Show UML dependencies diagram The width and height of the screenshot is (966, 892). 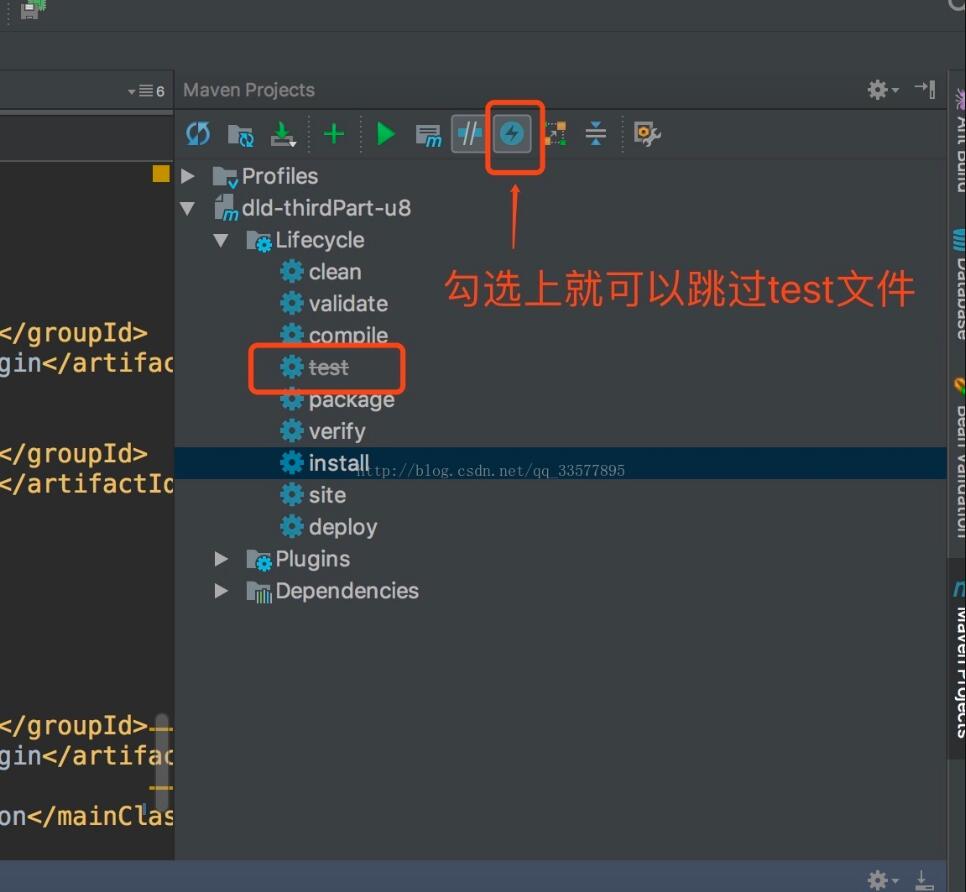tap(555, 133)
